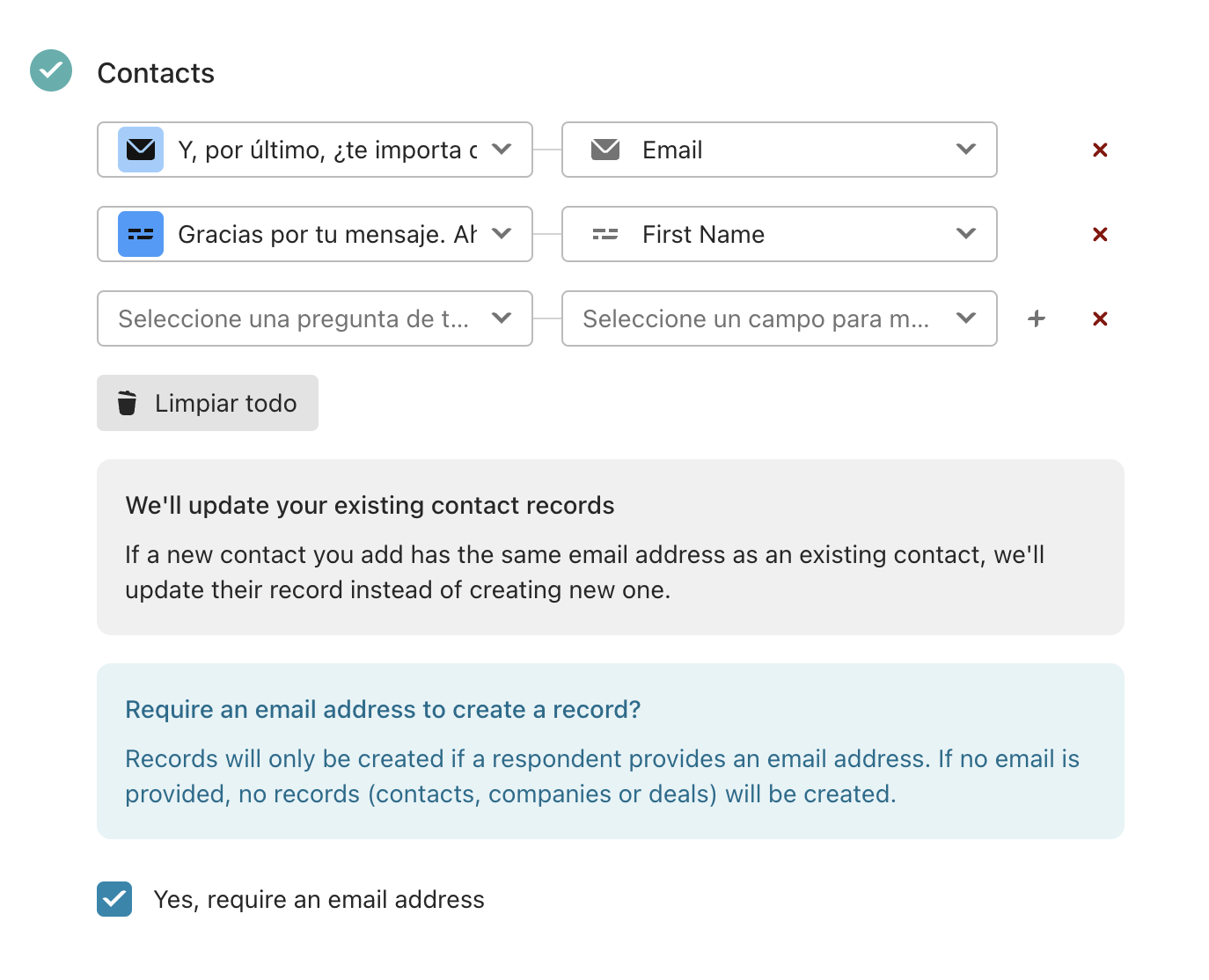This screenshot has height=980, width=1209.
Task: Click the blue envelope question icon
Action: coord(141,150)
